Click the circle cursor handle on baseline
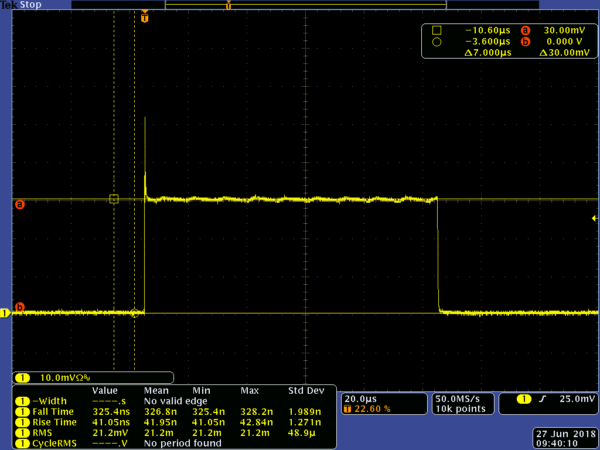 click(x=134, y=313)
